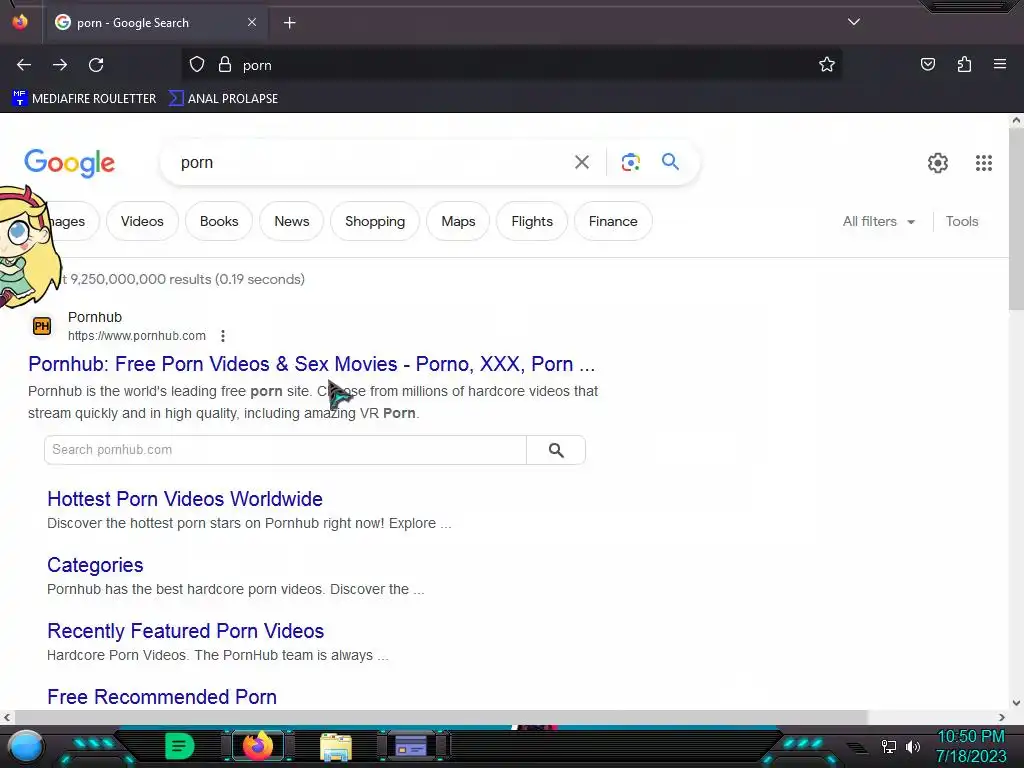This screenshot has height=768, width=1024.
Task: Click the scroll right arrow
Action: pyautogui.click(x=1002, y=717)
